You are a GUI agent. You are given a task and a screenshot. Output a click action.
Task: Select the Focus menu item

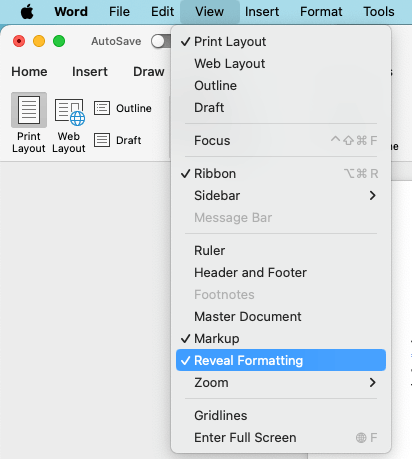(281, 140)
